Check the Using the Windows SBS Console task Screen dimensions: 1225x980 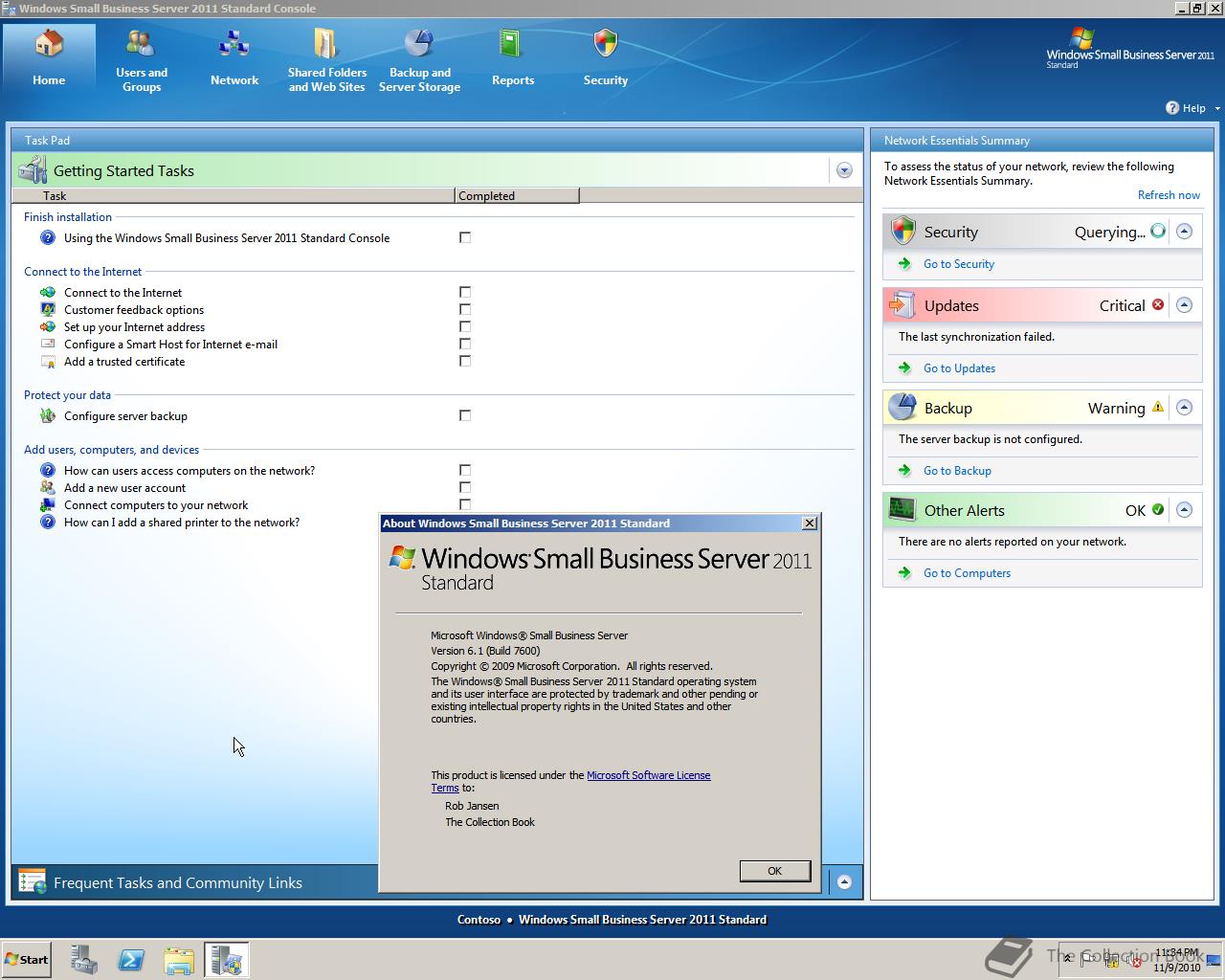coord(465,237)
